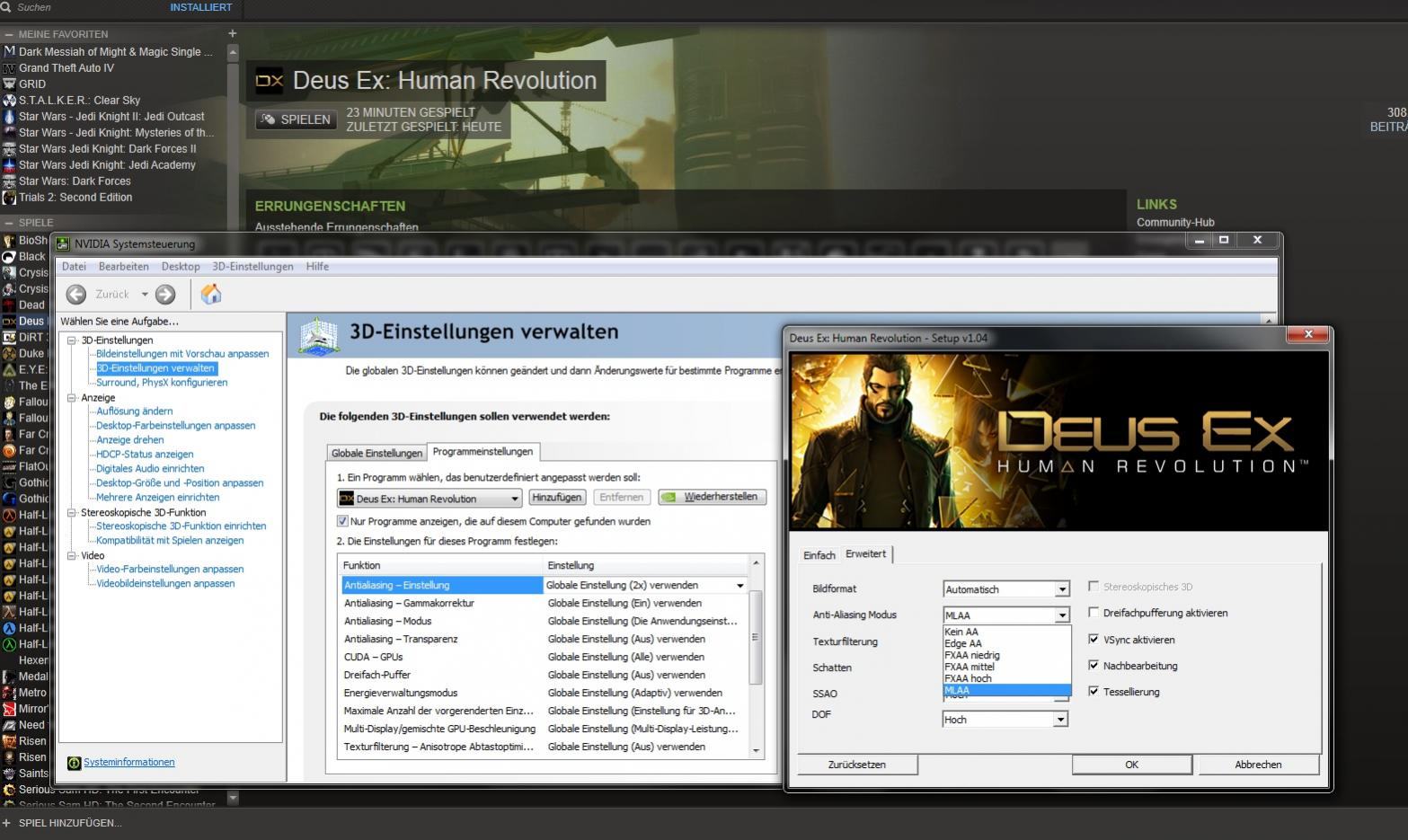Select Surround, PhysX konfigurieren tree item

tap(162, 382)
